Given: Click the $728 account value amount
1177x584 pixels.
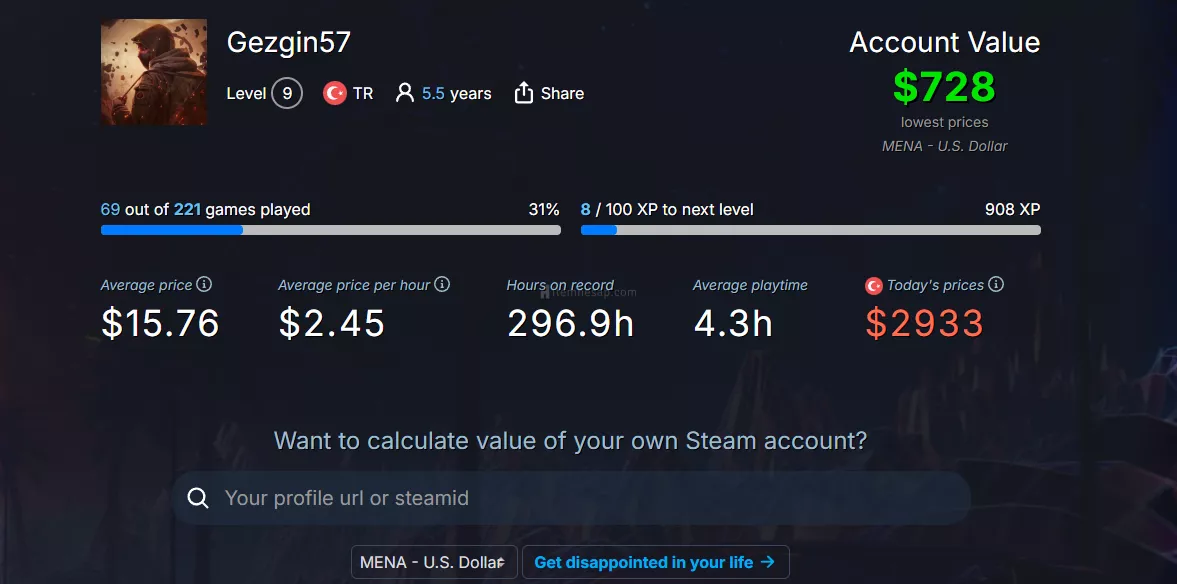Looking at the screenshot, I should (x=944, y=86).
